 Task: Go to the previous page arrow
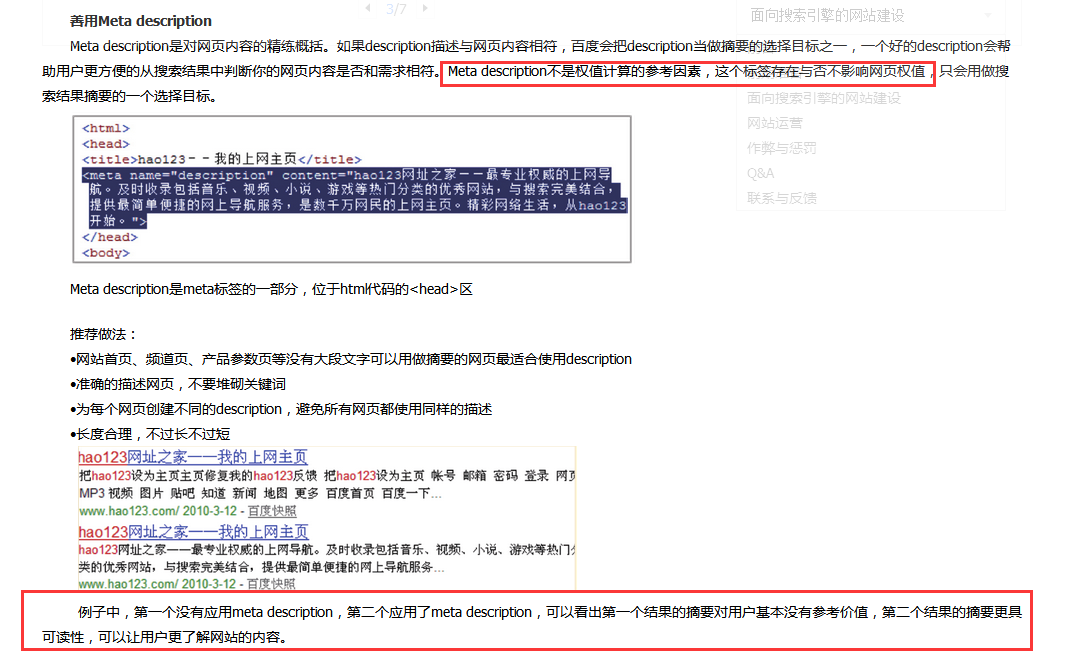[x=366, y=8]
